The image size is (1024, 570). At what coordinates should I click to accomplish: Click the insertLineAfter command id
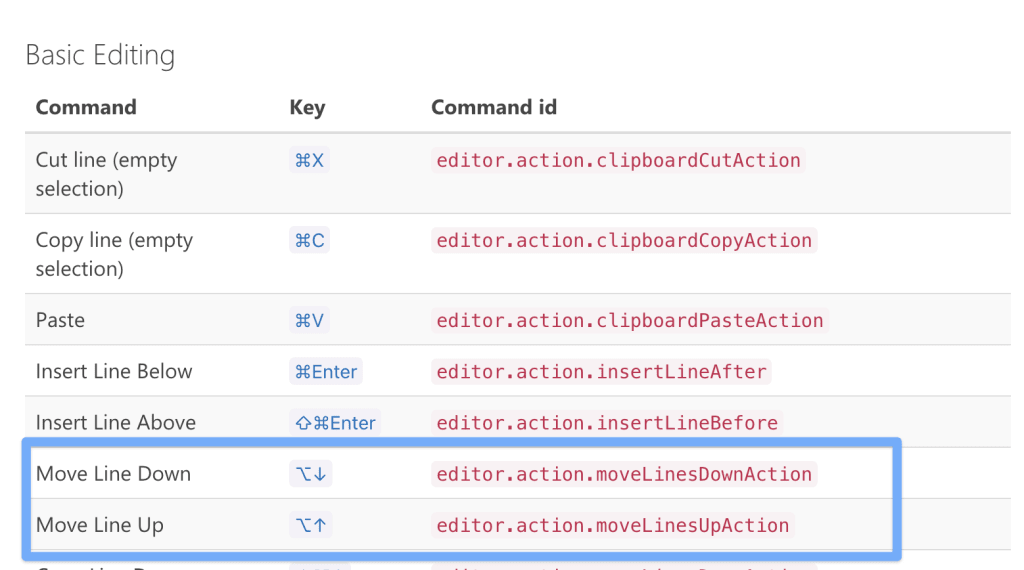point(601,372)
